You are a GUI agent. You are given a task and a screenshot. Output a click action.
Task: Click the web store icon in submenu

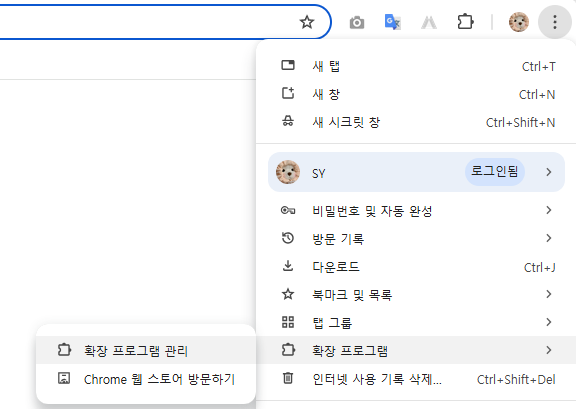point(64,378)
